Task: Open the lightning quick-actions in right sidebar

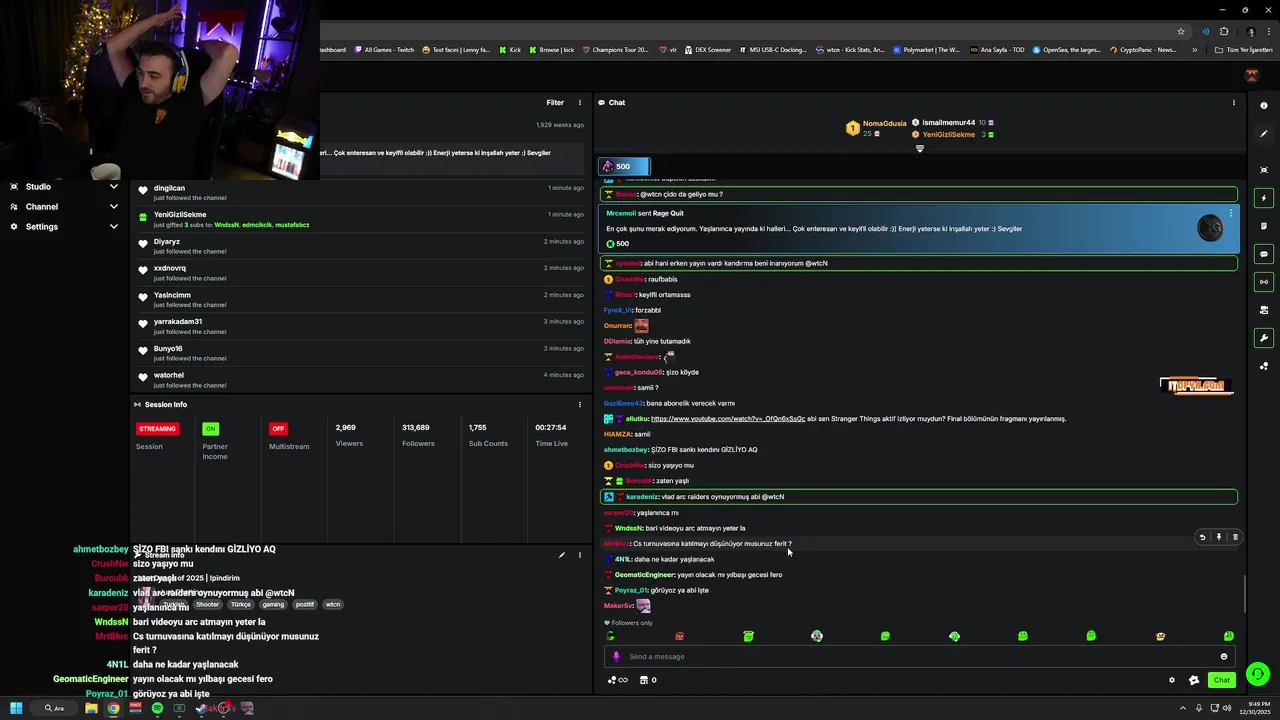Action: 1264,198
